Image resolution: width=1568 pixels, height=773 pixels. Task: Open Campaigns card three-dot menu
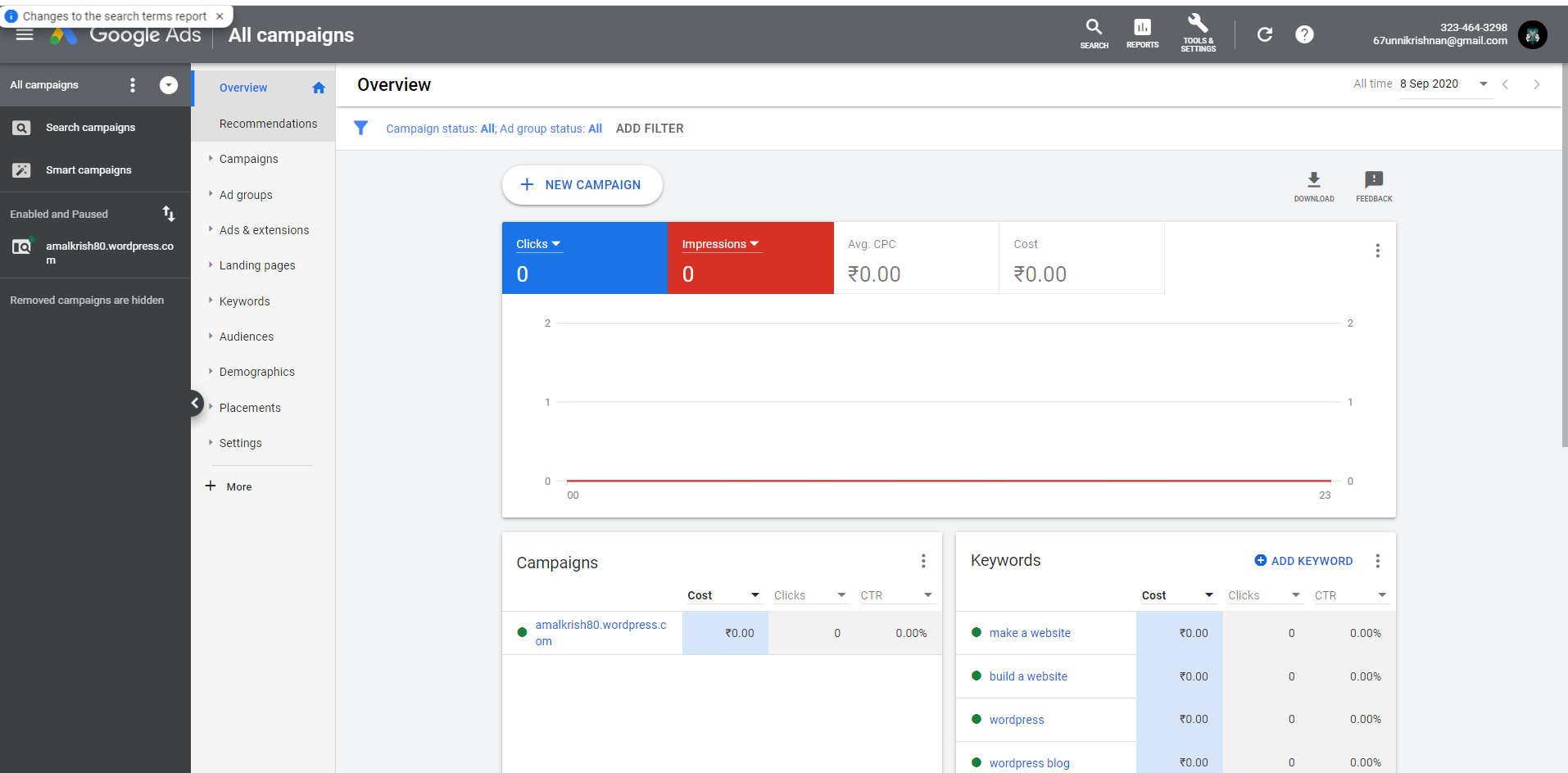coord(923,561)
